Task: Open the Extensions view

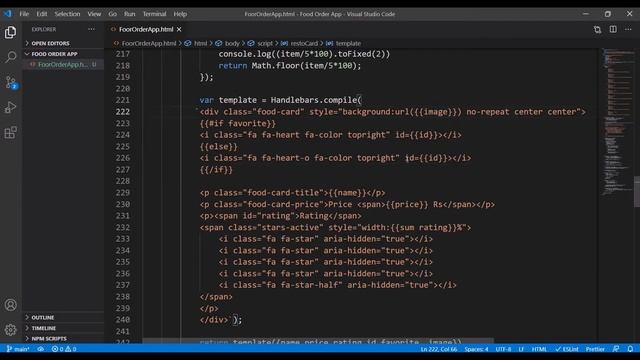Action: click(11, 133)
